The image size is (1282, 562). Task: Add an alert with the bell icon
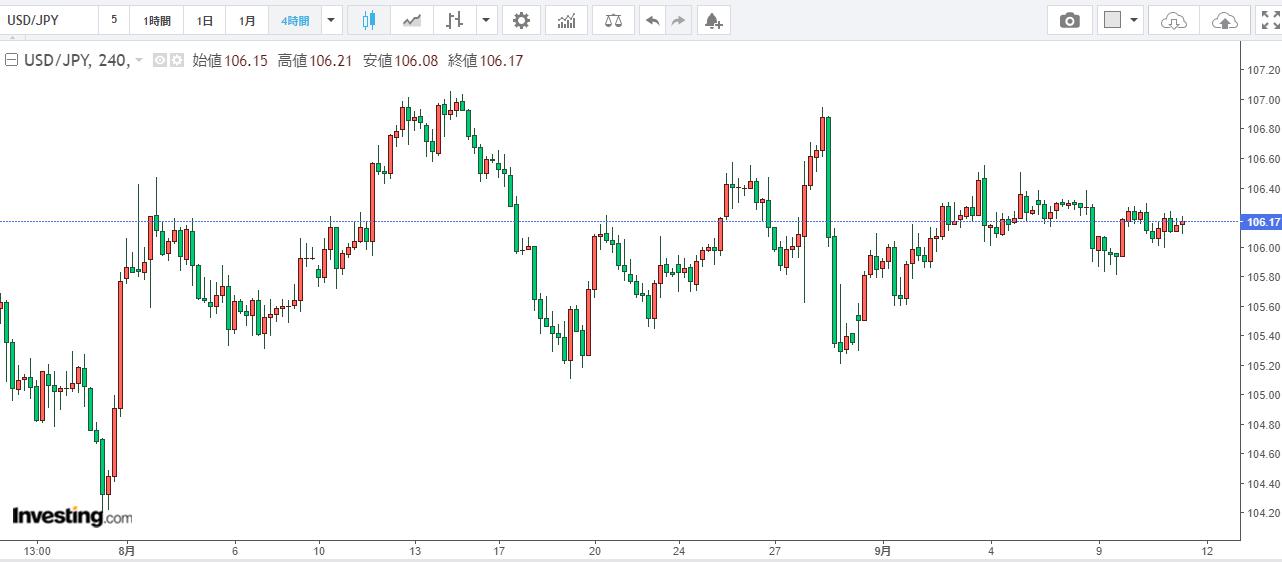tap(713, 20)
